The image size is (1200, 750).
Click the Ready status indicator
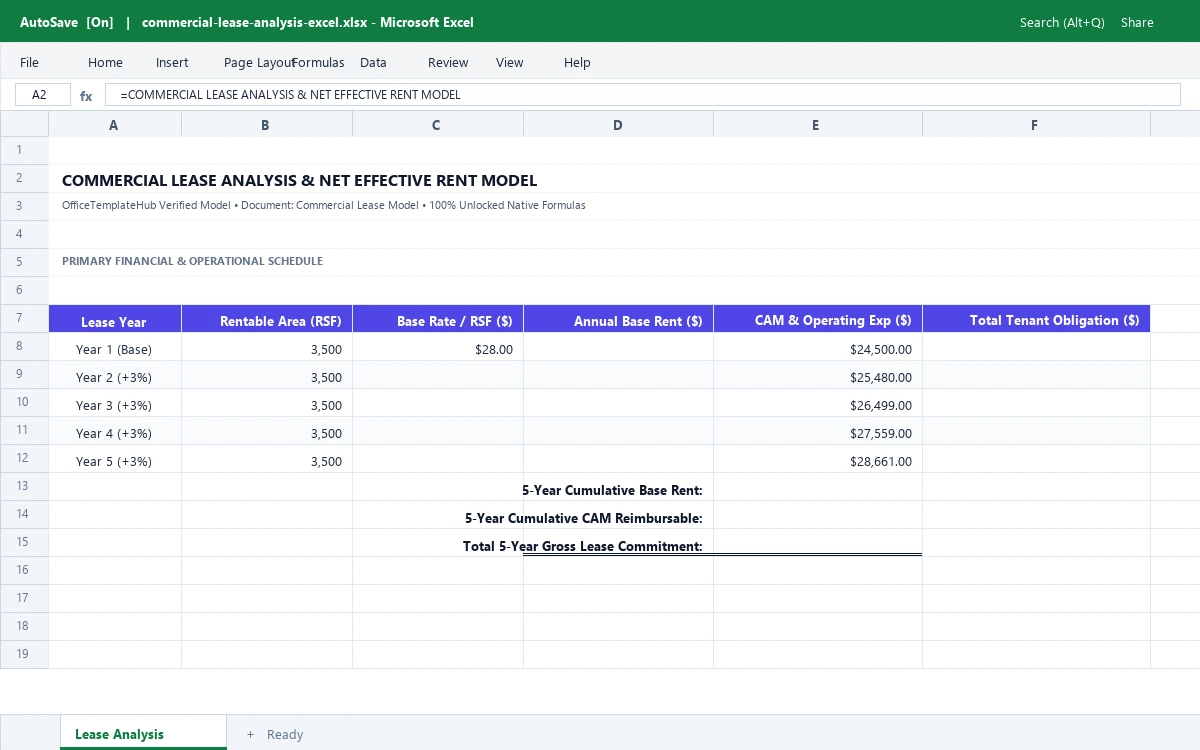(x=285, y=734)
